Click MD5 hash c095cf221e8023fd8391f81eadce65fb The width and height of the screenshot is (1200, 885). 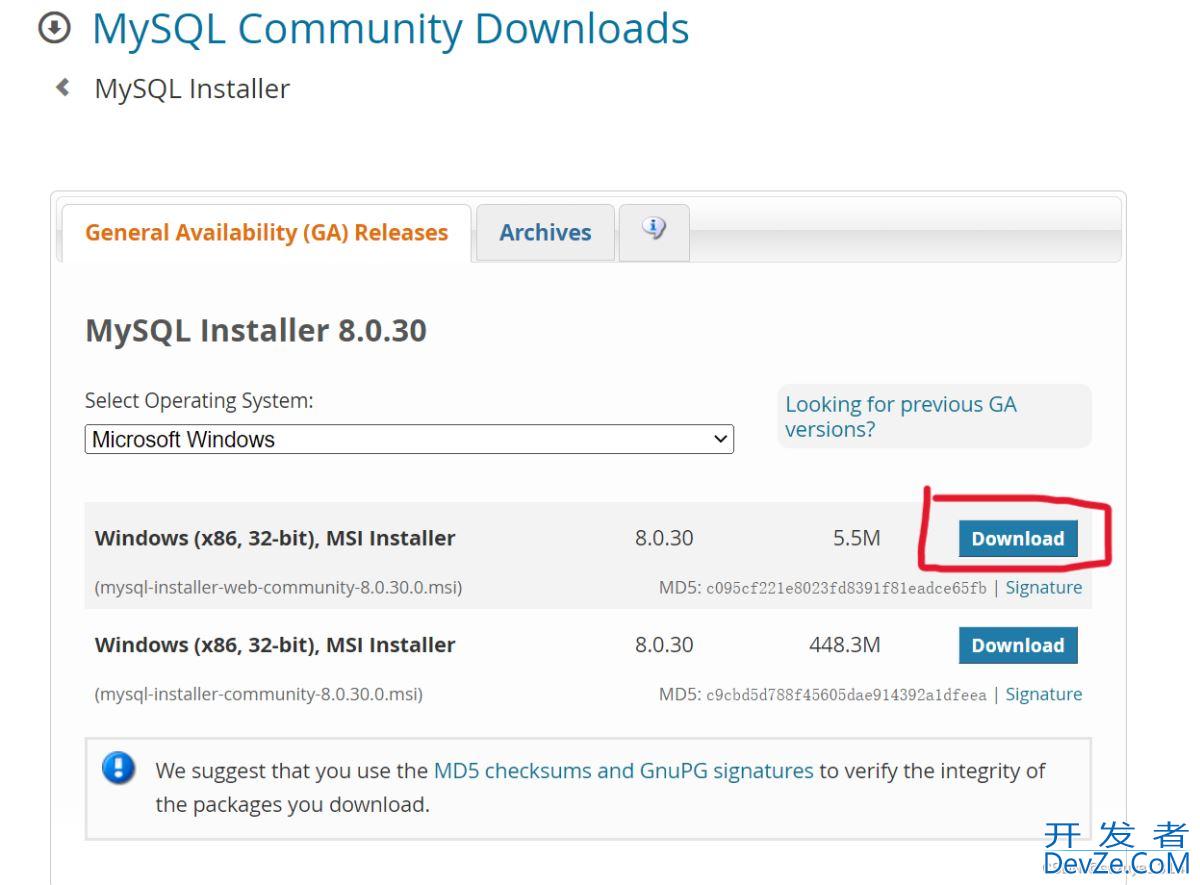pos(846,588)
